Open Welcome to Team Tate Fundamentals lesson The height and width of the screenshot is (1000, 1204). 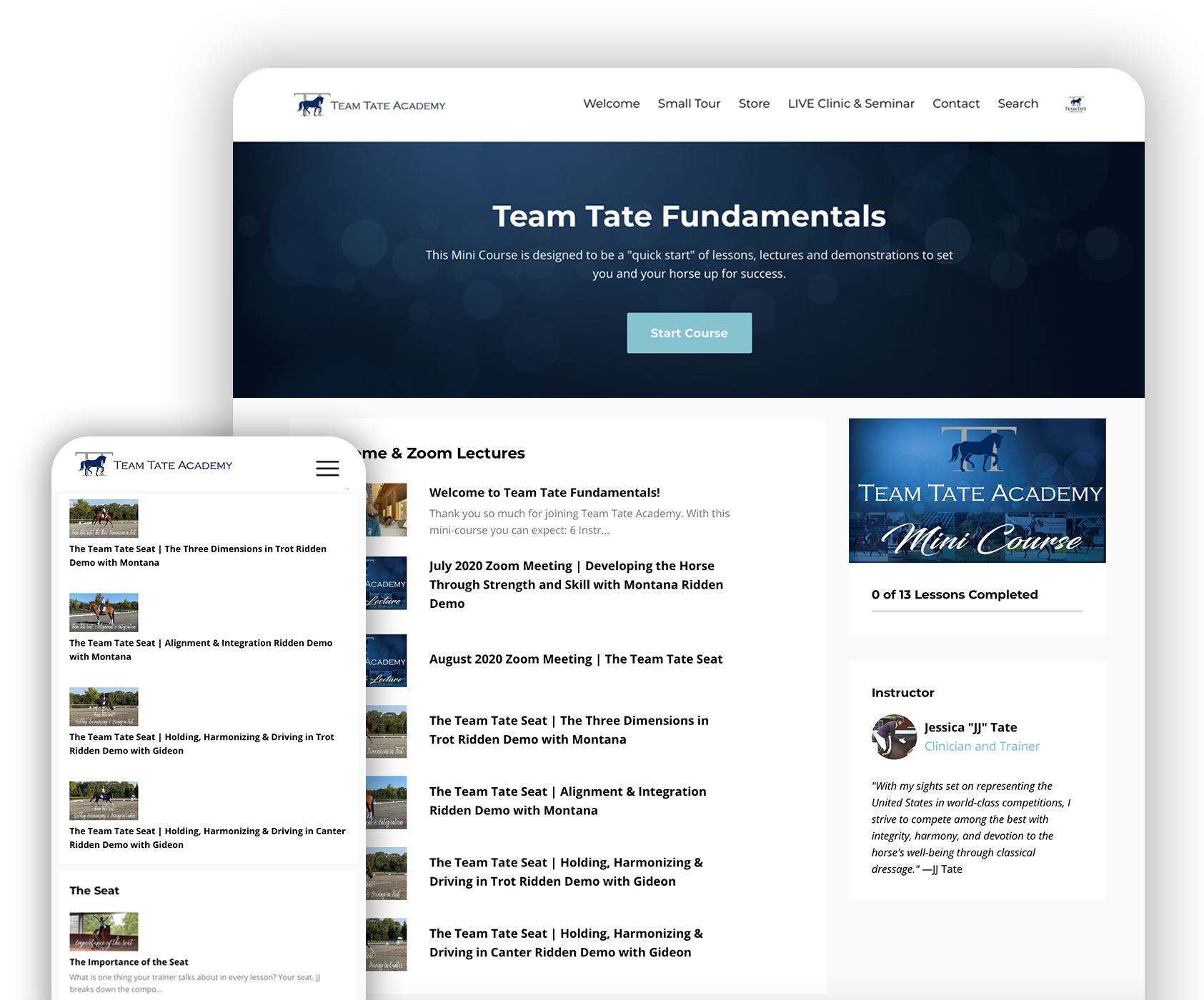[x=544, y=493]
